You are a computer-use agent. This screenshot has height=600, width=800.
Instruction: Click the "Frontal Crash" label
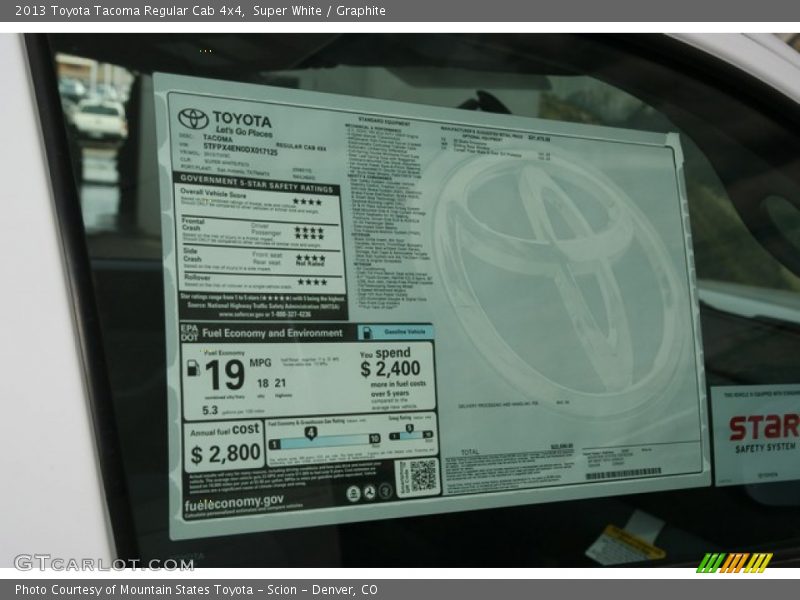(193, 224)
